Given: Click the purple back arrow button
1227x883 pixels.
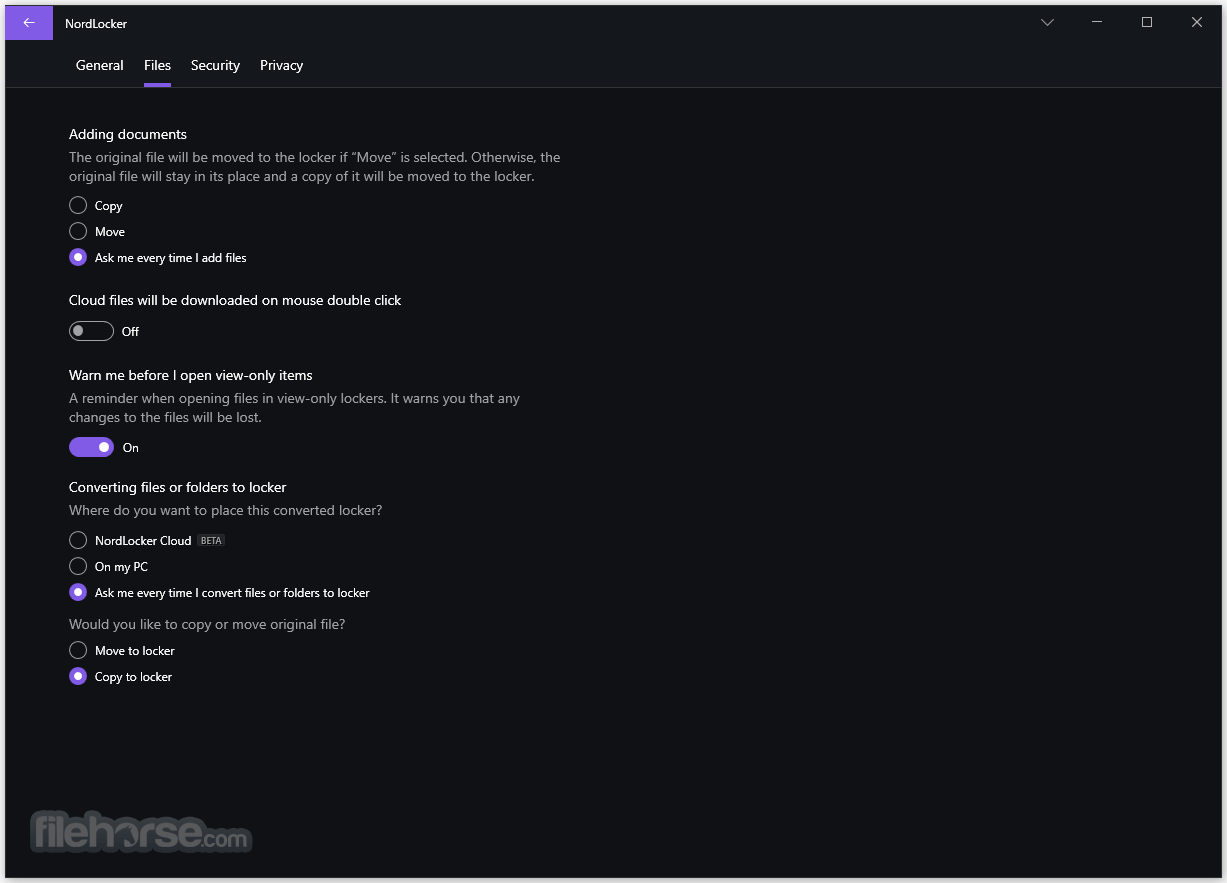Looking at the screenshot, I should pyautogui.click(x=29, y=22).
